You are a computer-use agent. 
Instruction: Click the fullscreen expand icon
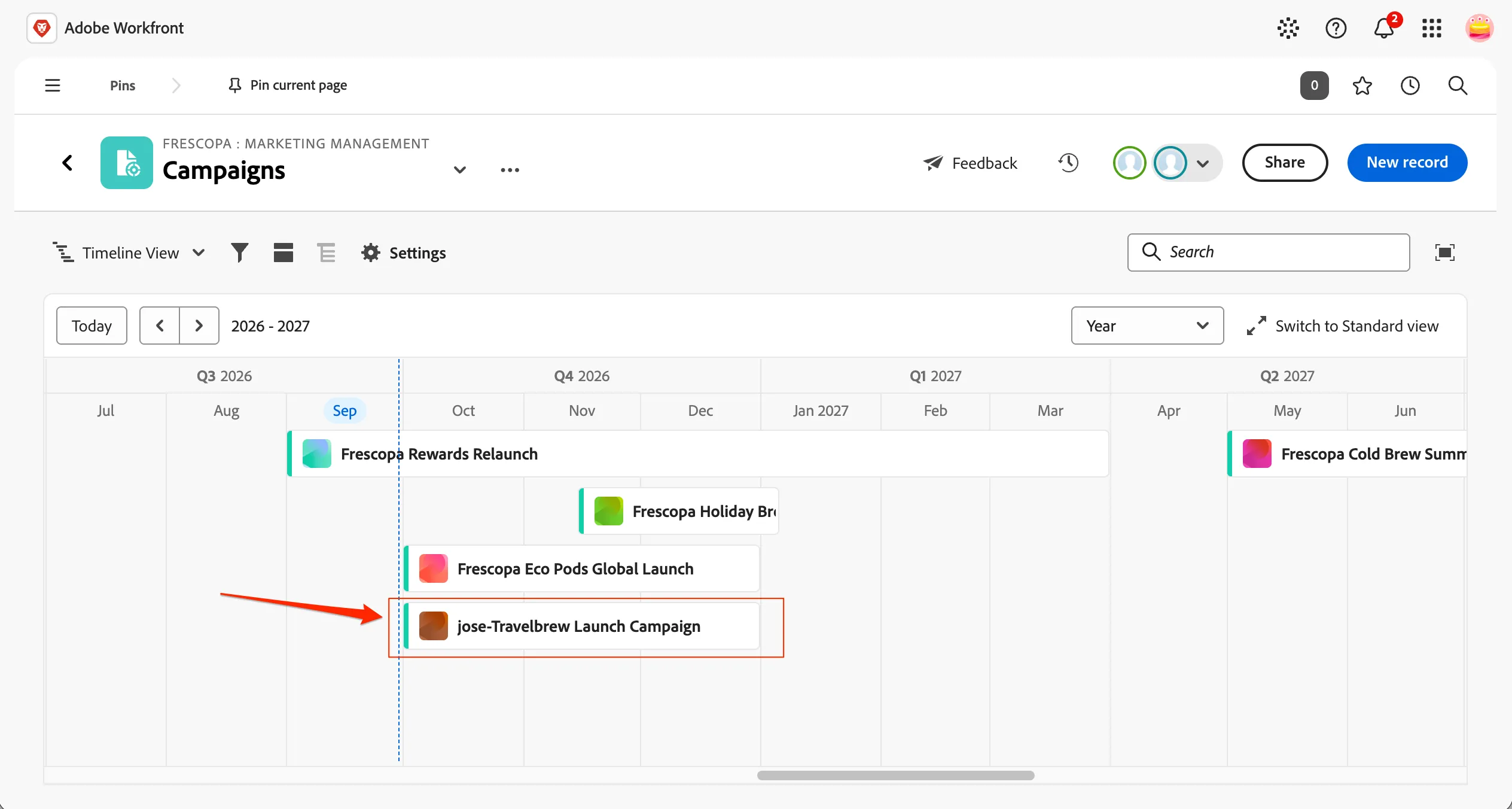(1445, 253)
